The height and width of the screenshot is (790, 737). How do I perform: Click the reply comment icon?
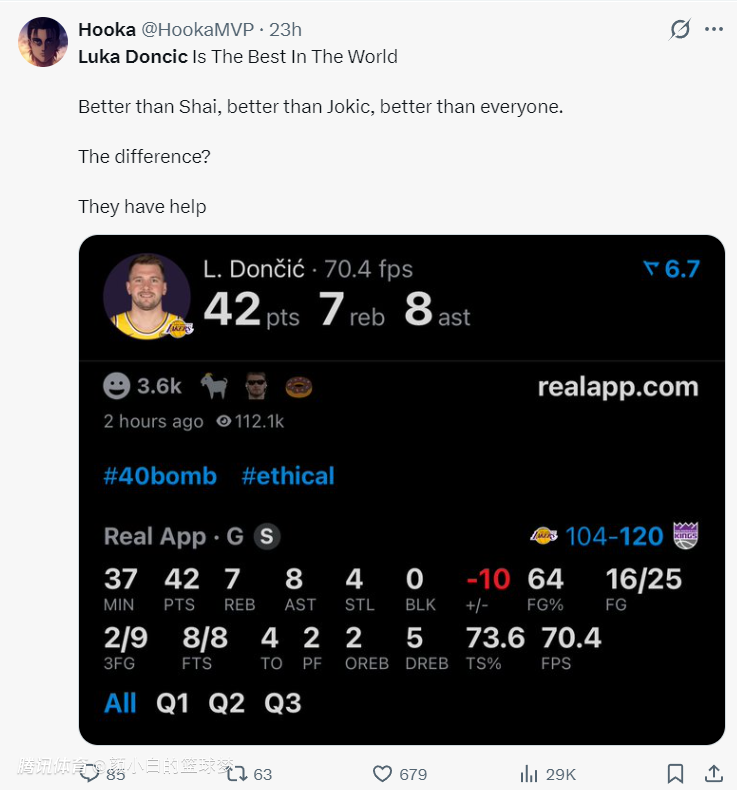tap(90, 773)
